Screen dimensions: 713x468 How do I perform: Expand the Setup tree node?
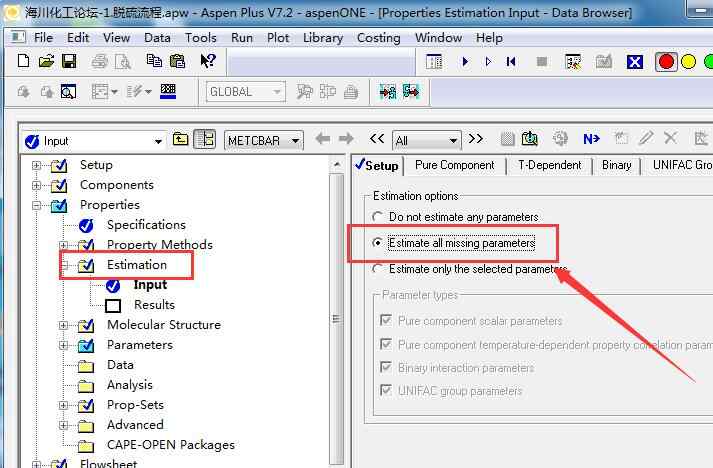coord(36,166)
